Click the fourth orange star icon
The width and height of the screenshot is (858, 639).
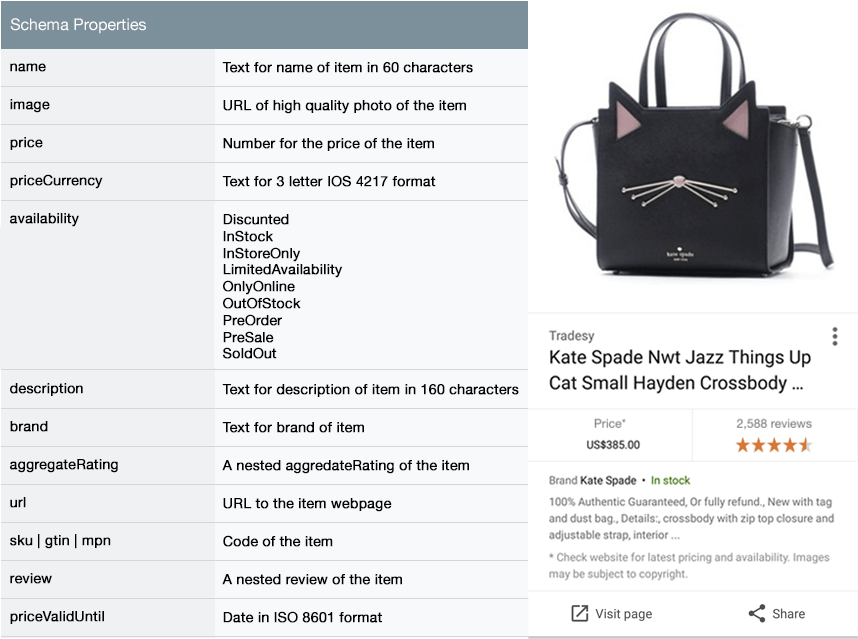click(789, 442)
